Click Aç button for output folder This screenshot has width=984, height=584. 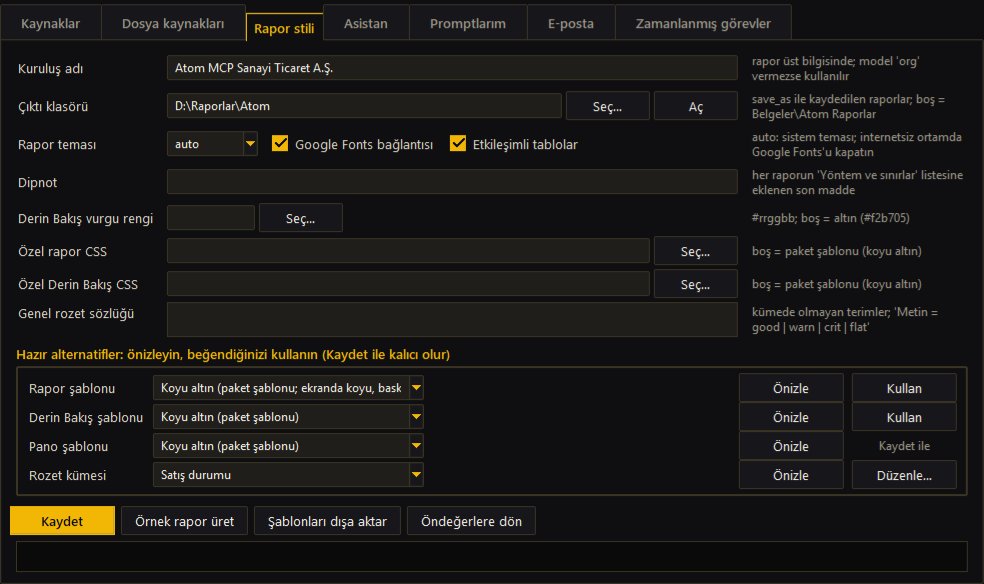pos(695,106)
